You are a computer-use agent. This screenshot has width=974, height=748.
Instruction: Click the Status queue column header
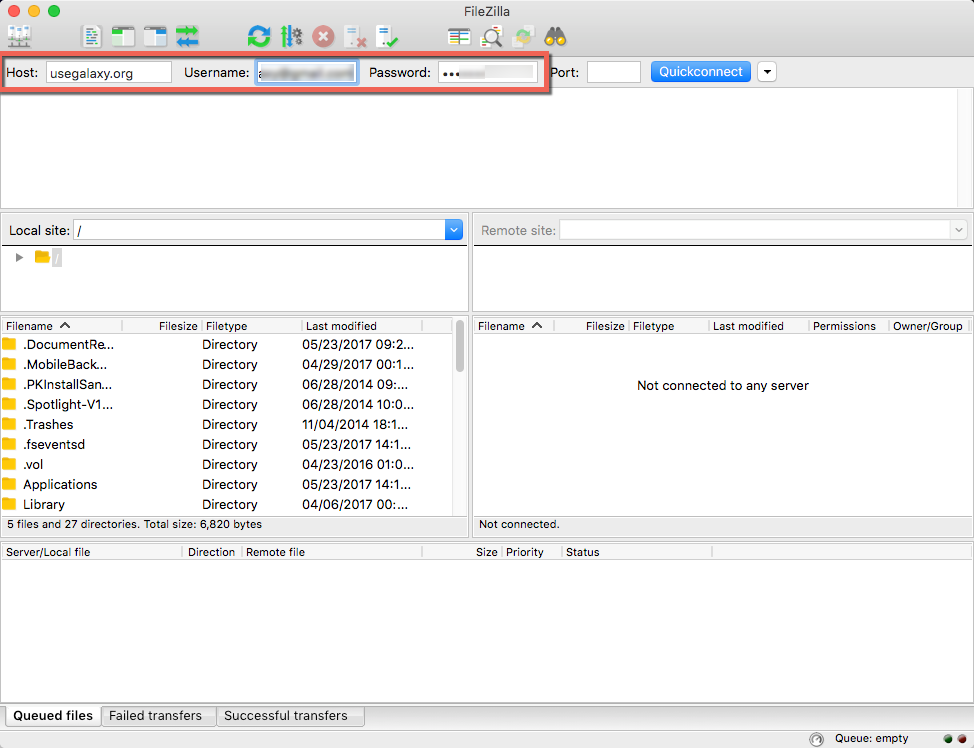coord(637,552)
